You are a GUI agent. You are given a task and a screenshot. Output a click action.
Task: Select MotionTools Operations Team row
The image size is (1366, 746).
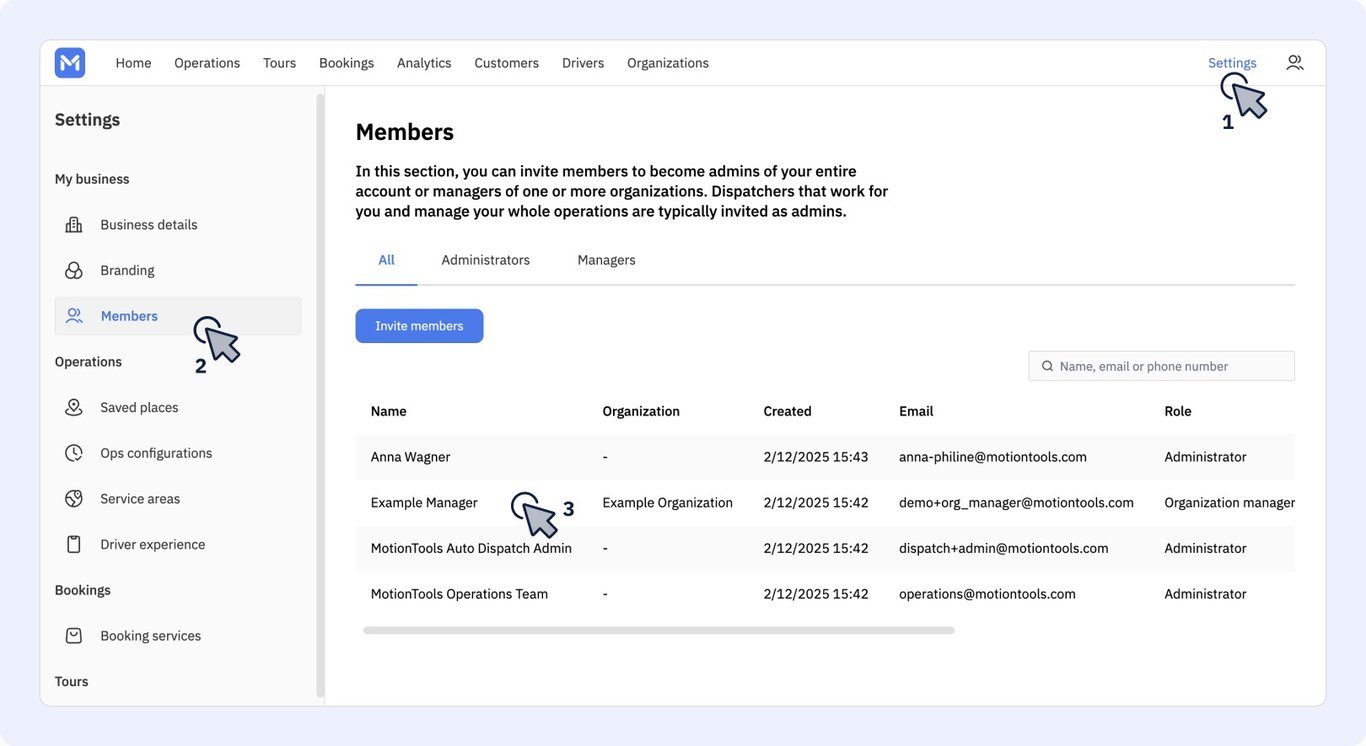(825, 594)
